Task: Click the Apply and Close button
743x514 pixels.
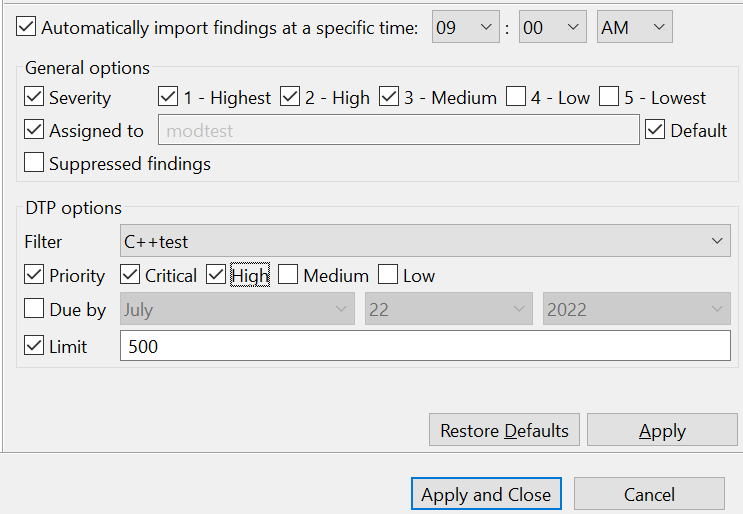Action: coord(486,494)
